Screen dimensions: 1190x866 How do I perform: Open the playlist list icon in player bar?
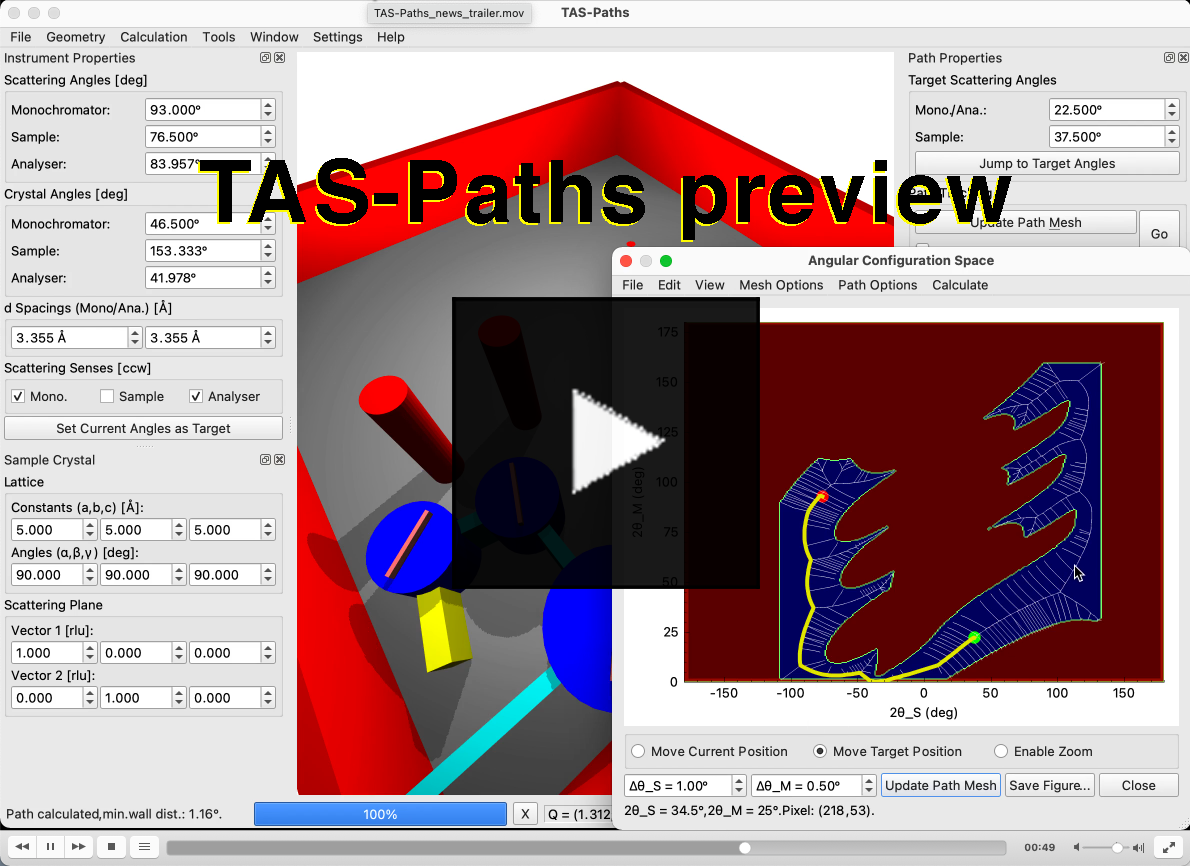144,847
